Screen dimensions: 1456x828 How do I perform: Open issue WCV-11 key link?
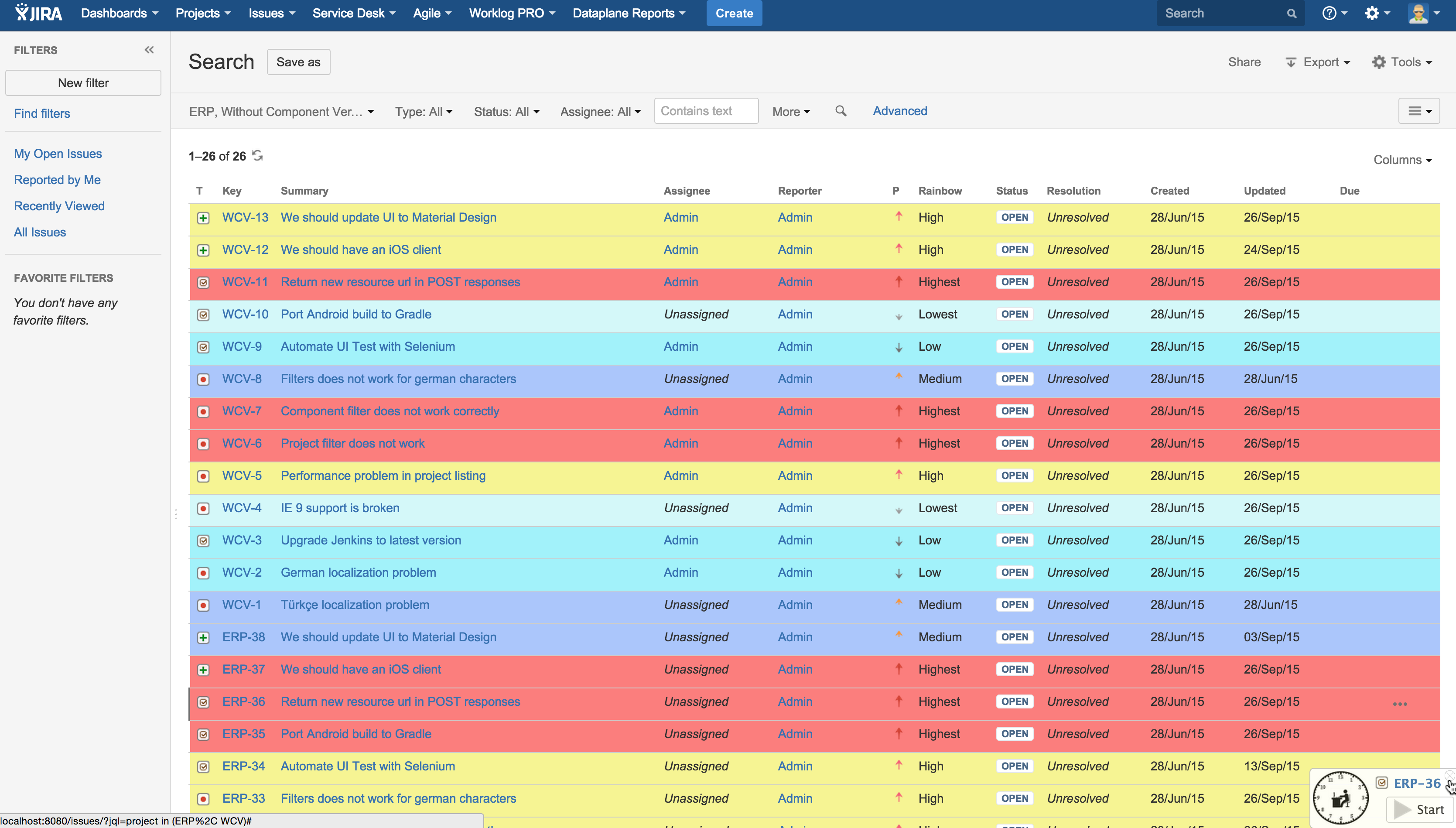coord(244,282)
